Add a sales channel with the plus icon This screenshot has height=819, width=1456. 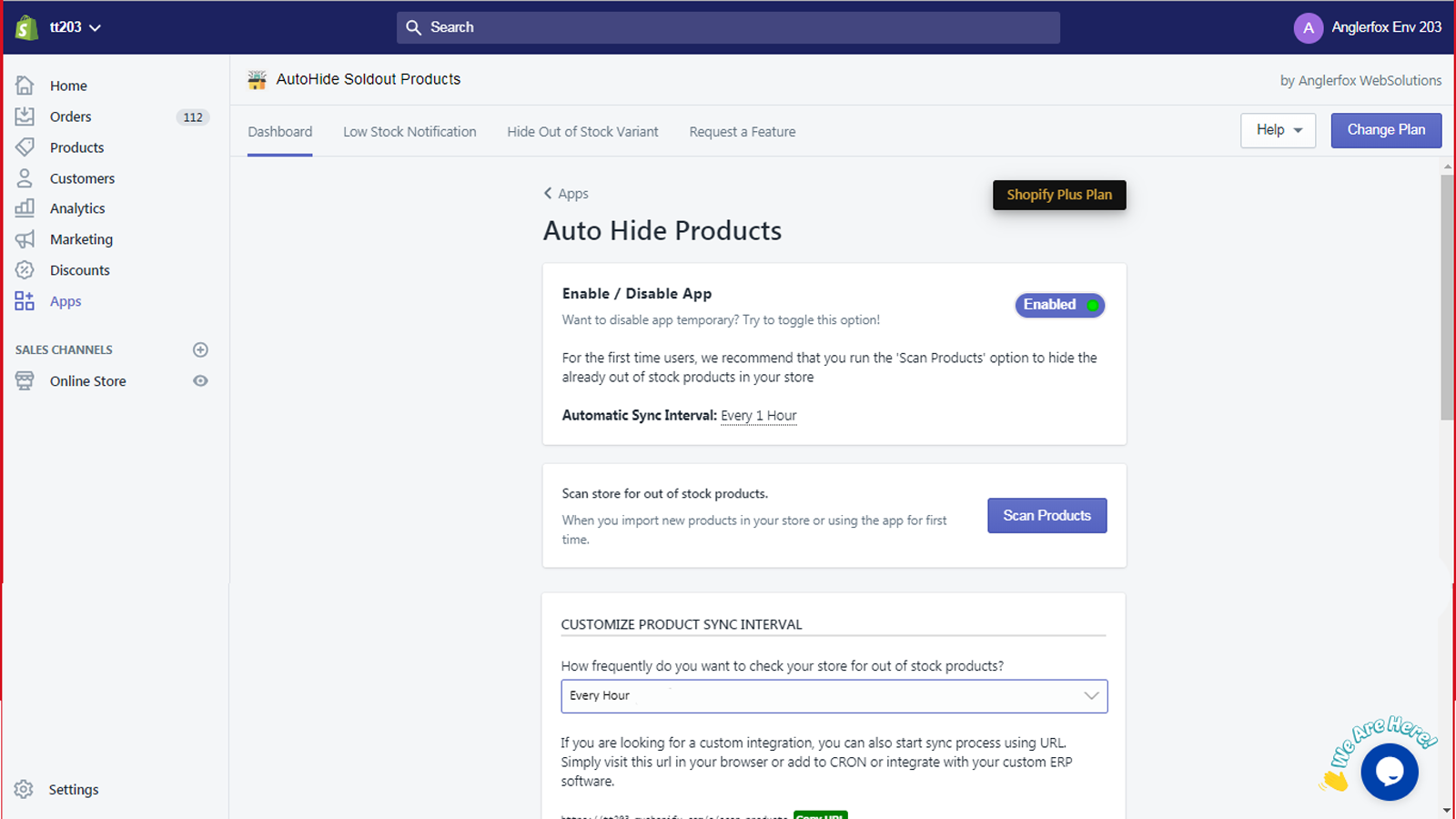200,349
